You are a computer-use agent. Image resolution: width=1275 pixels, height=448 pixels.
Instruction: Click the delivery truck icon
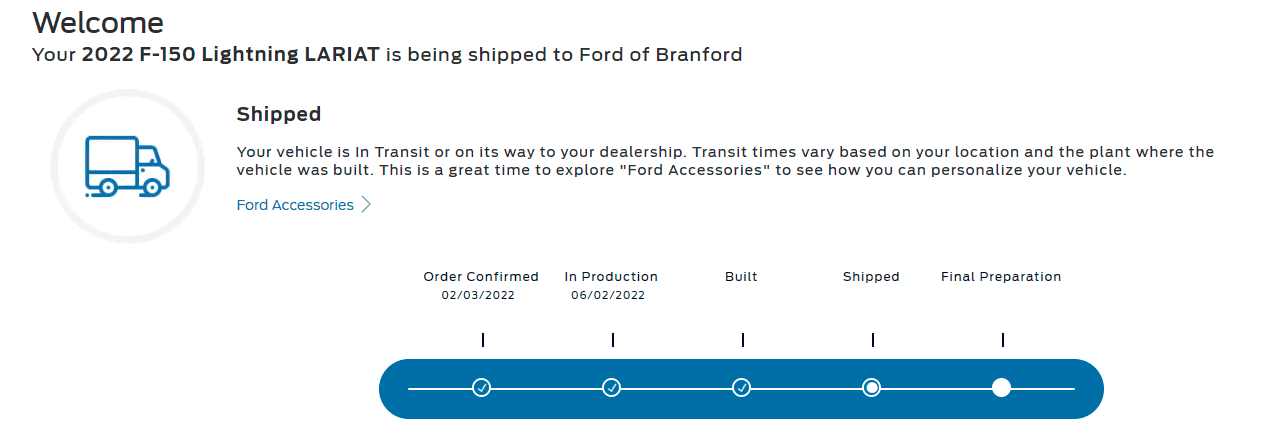127,166
